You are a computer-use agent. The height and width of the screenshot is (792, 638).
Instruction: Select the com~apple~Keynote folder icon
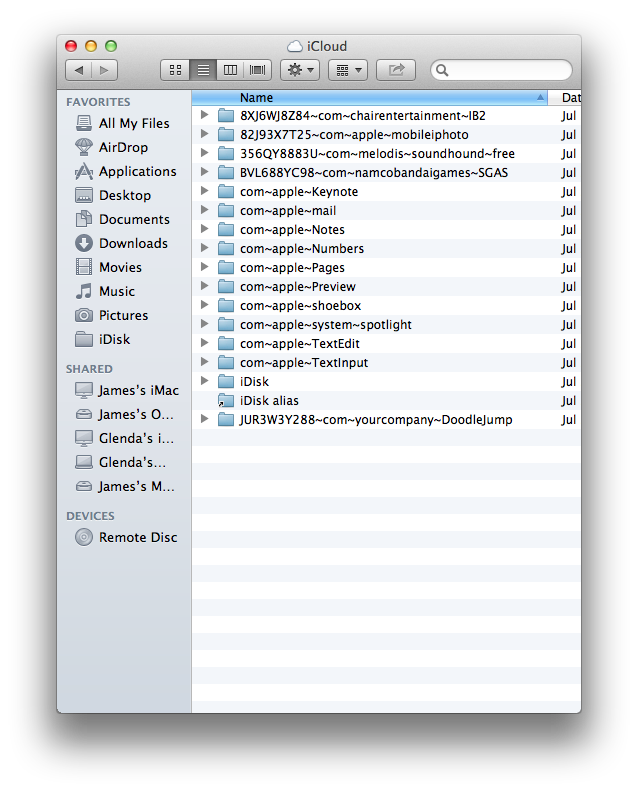tap(226, 191)
